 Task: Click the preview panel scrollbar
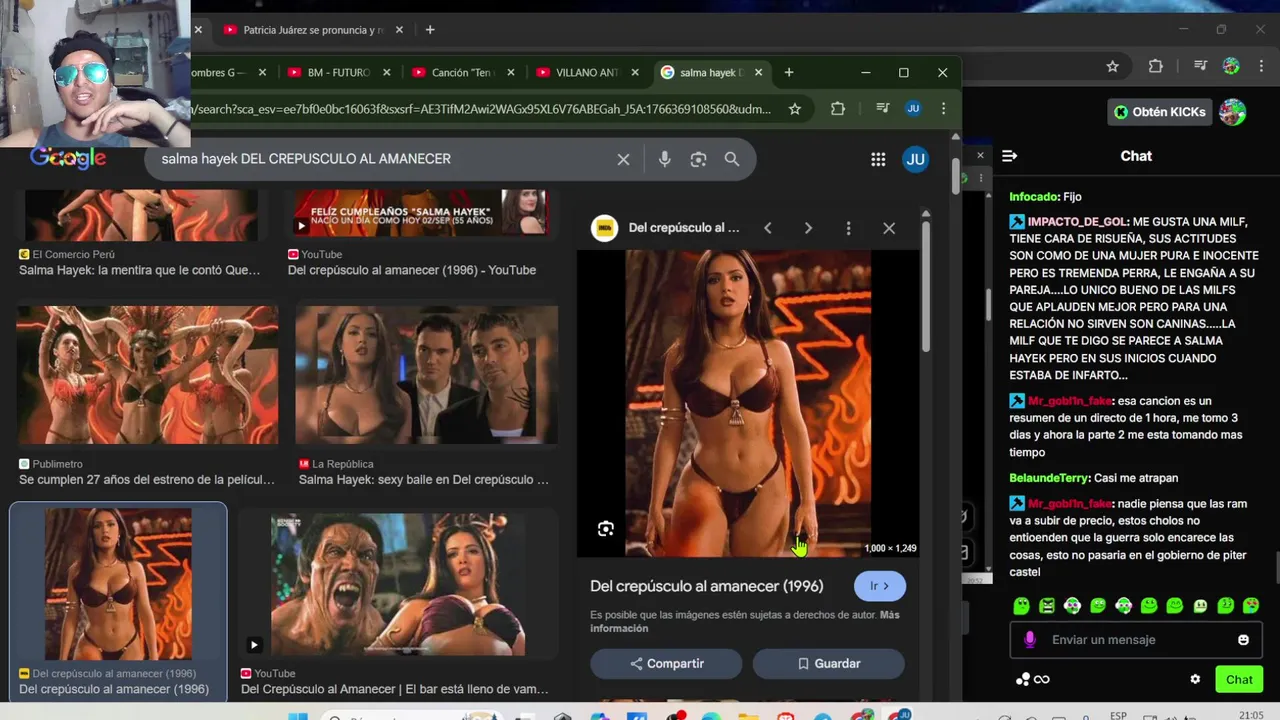[925, 285]
